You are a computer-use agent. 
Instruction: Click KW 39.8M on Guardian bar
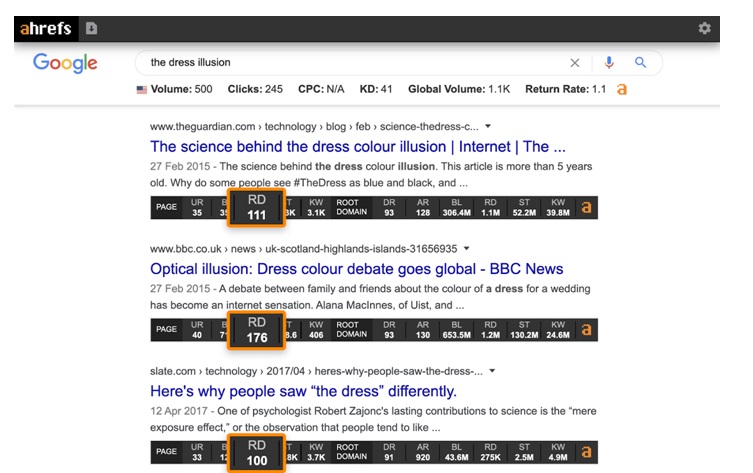pos(558,207)
